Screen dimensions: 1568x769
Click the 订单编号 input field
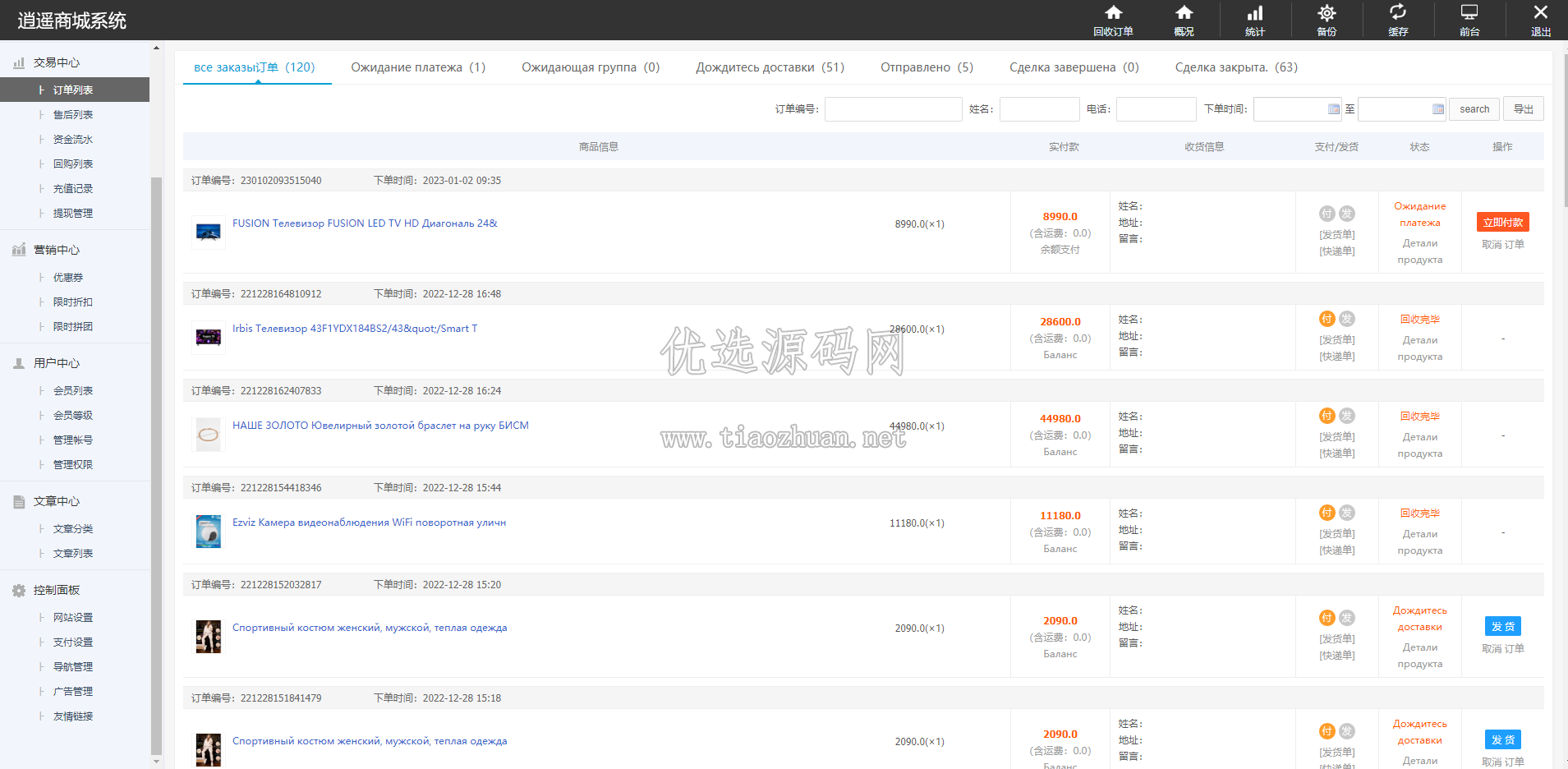coord(893,109)
